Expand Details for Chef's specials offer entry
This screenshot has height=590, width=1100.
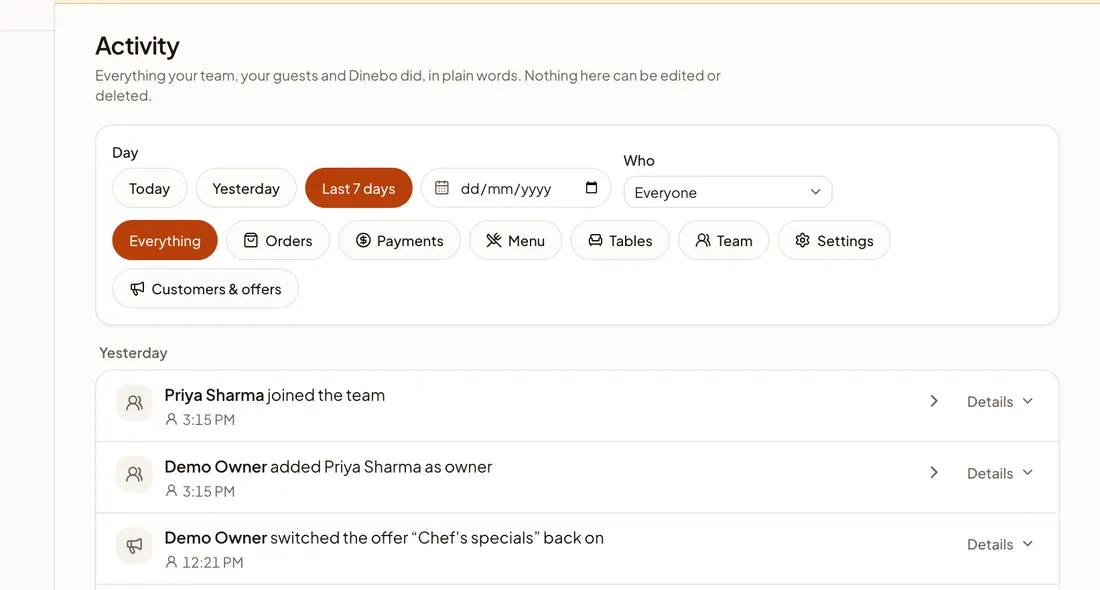point(1000,544)
